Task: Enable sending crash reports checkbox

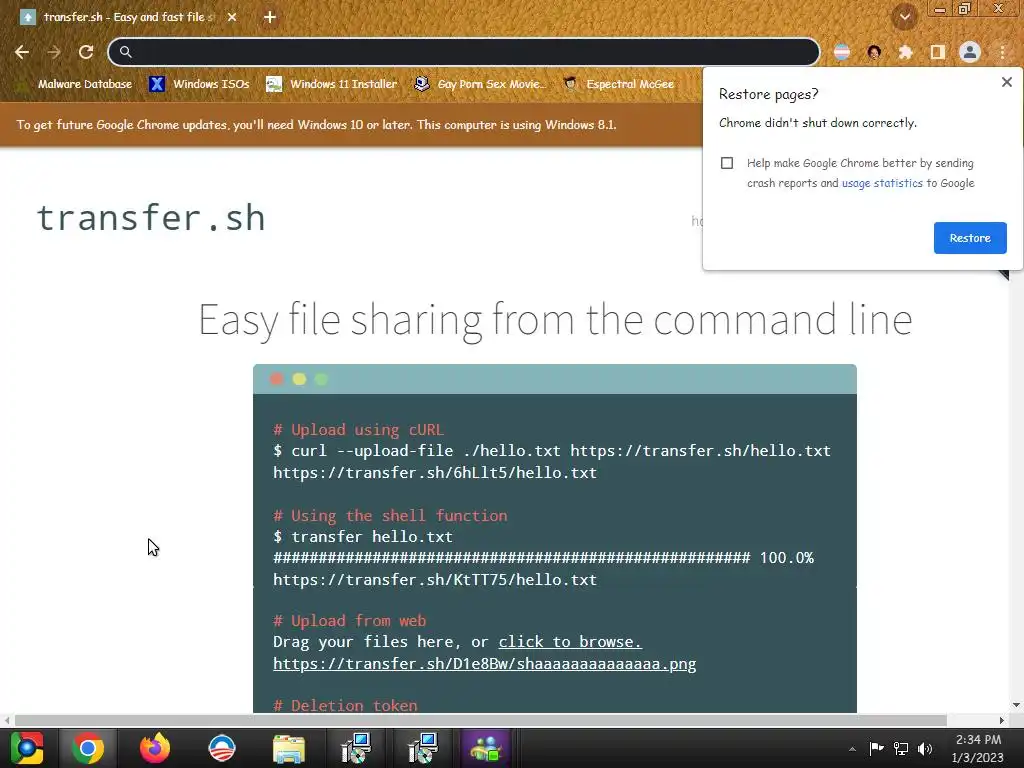Action: coord(727,163)
